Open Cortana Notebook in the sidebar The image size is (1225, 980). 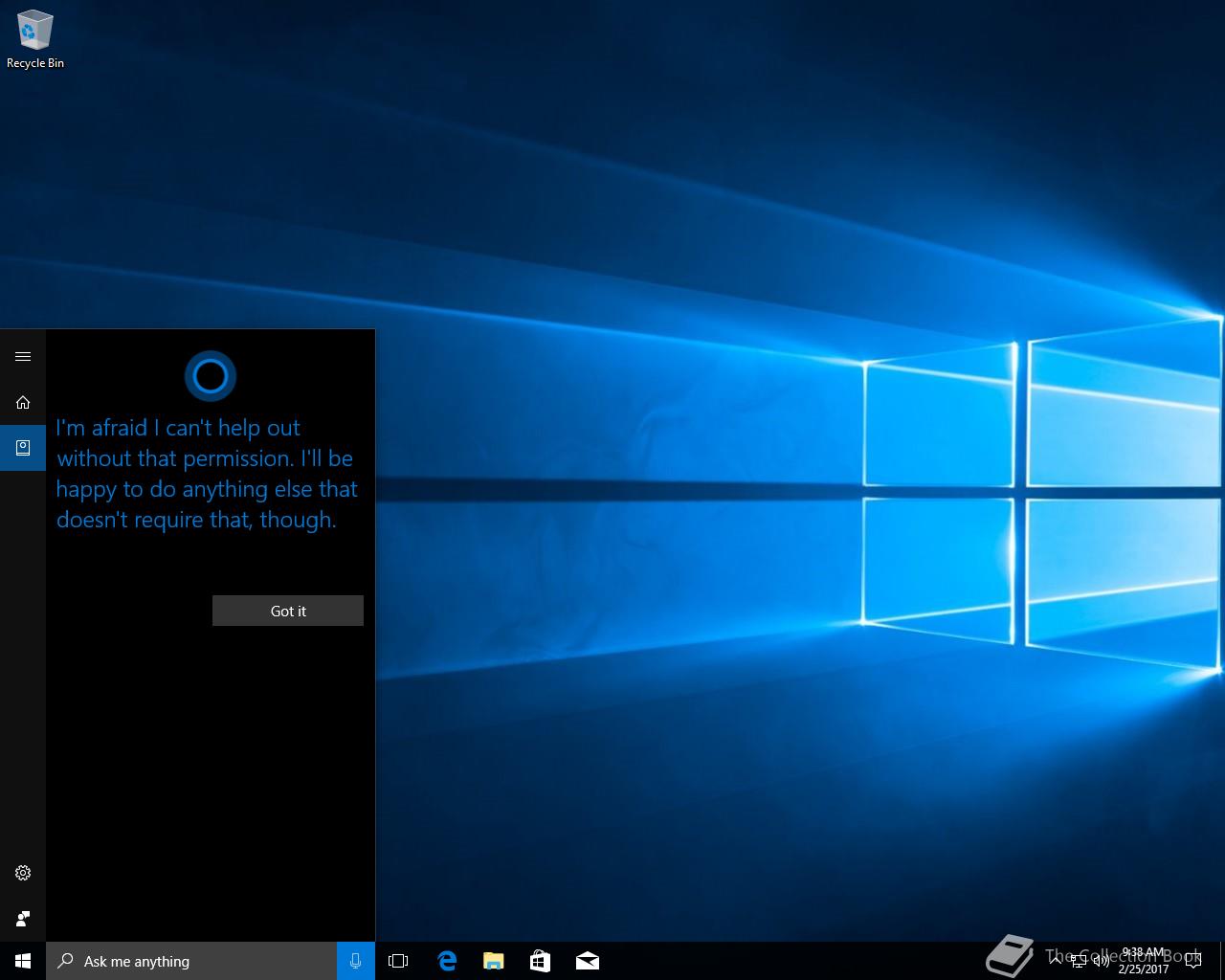pos(23,448)
